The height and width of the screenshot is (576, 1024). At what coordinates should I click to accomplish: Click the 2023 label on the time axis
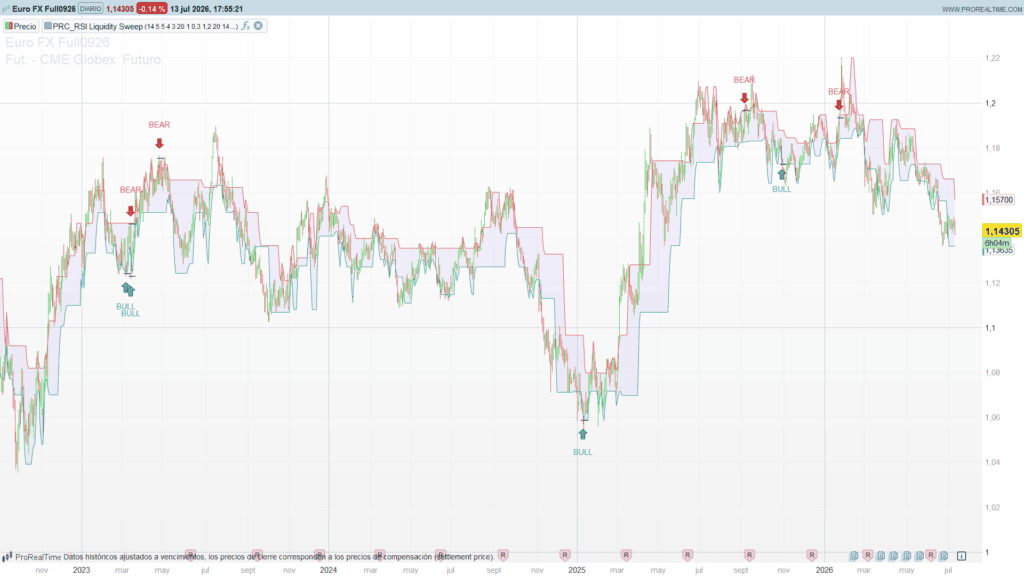pos(82,570)
